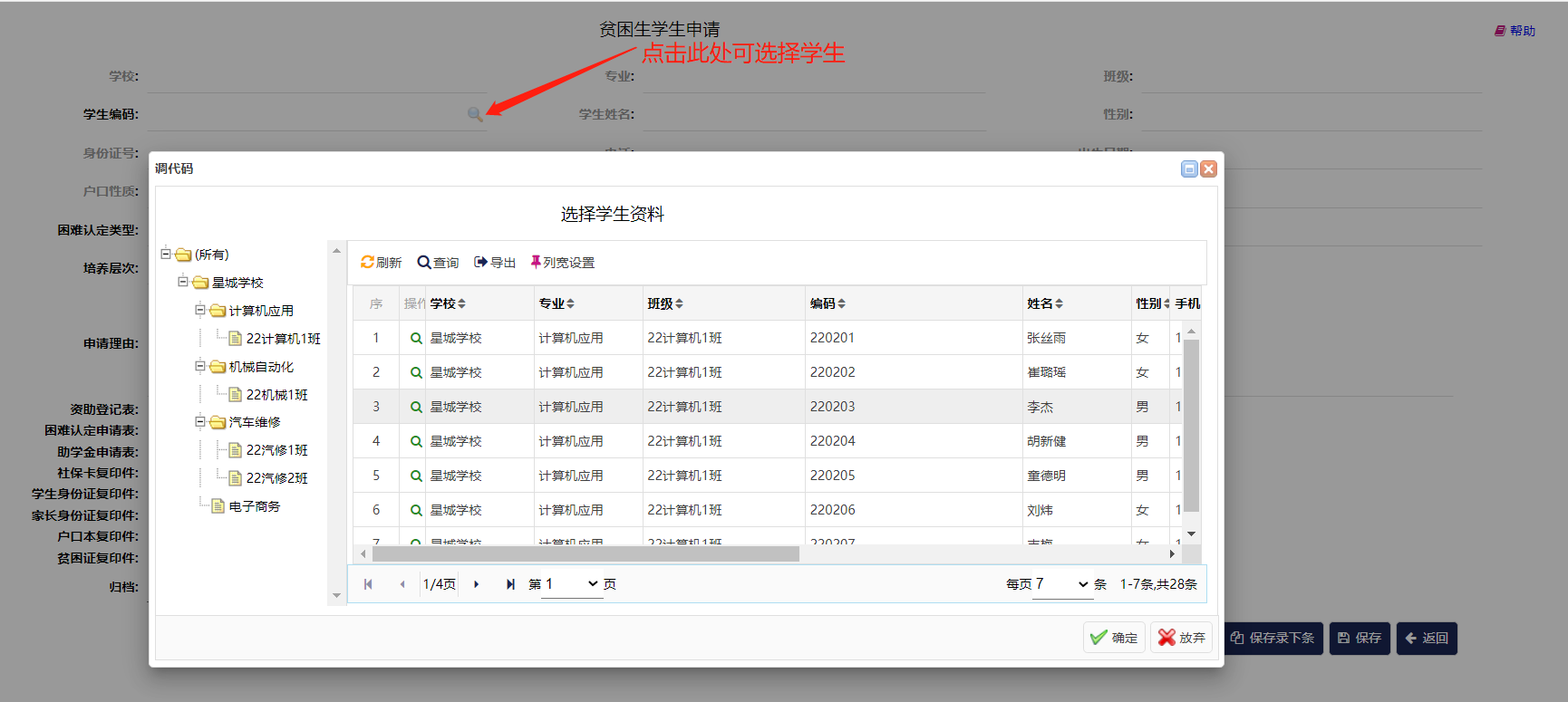
Task: Select student name 胡新健
Action: pyautogui.click(x=1046, y=441)
